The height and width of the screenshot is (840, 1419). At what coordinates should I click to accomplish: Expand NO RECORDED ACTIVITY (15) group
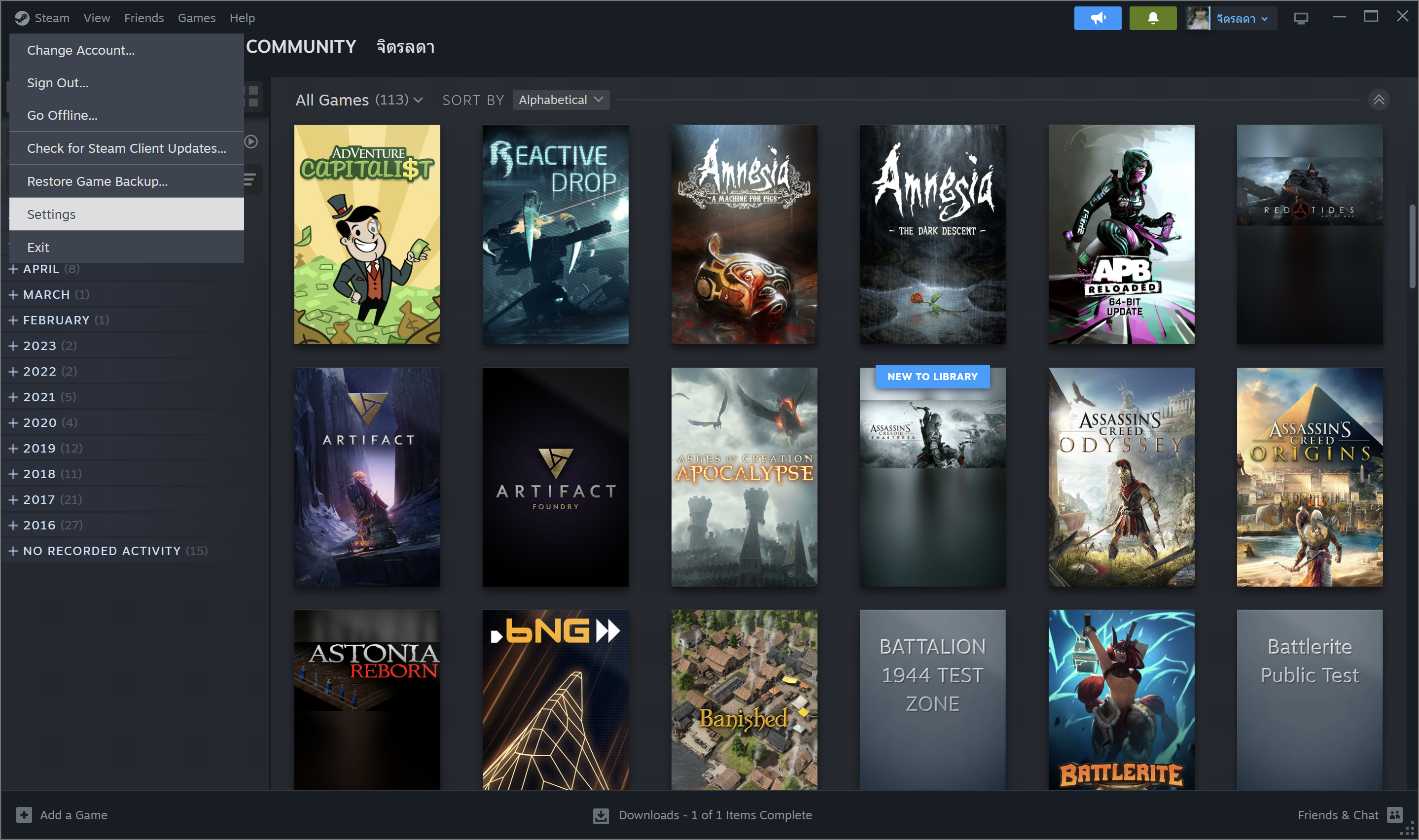coord(108,550)
